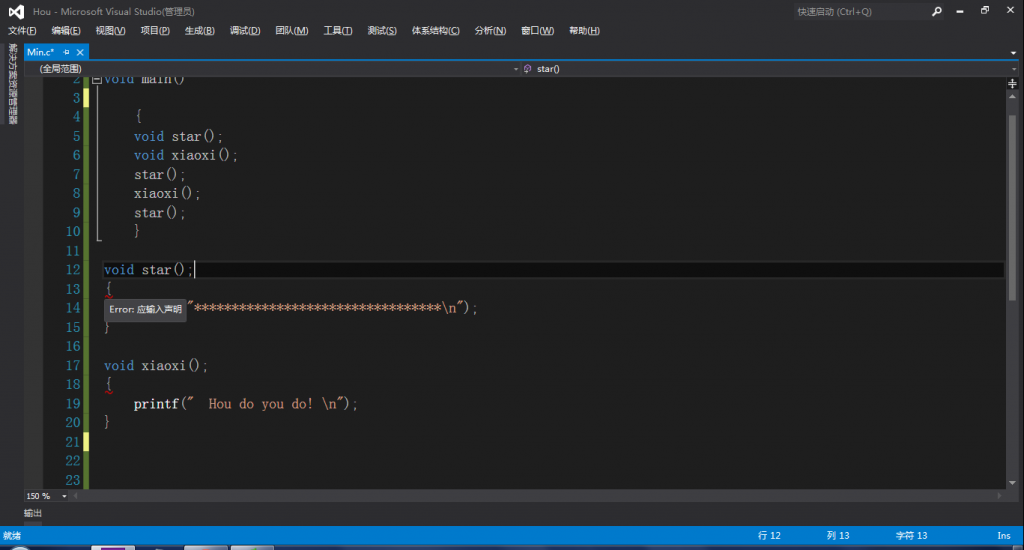
Task: Select the Min.c* editor tab
Action: pyautogui.click(x=40, y=52)
